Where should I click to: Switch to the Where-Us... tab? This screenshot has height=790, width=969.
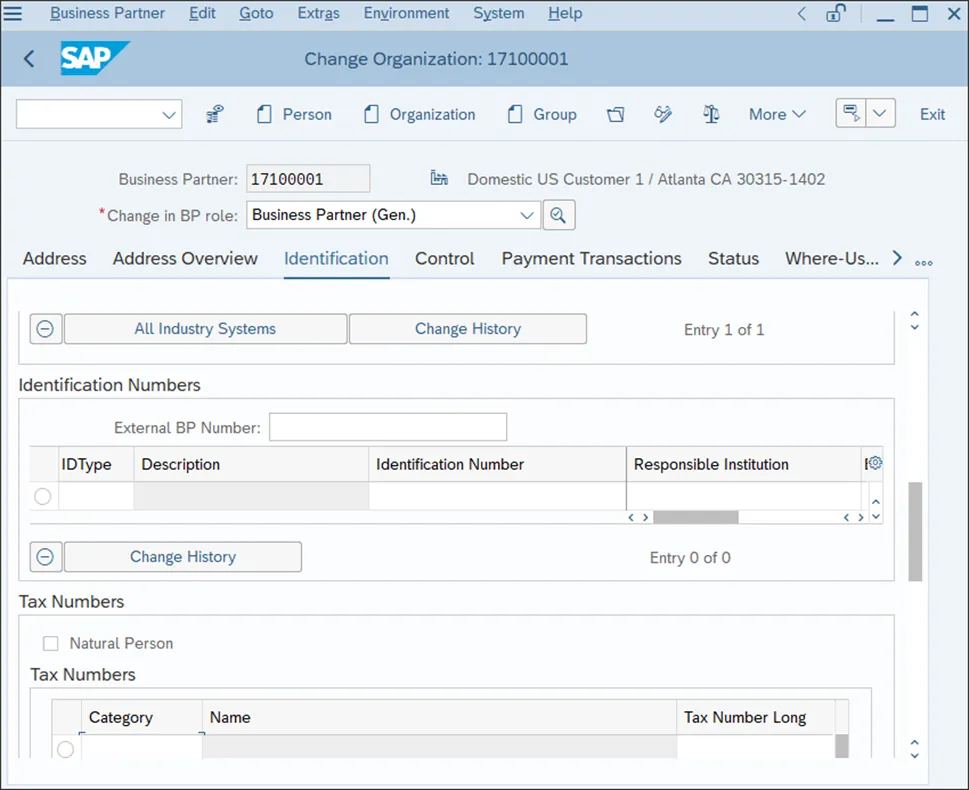[832, 258]
